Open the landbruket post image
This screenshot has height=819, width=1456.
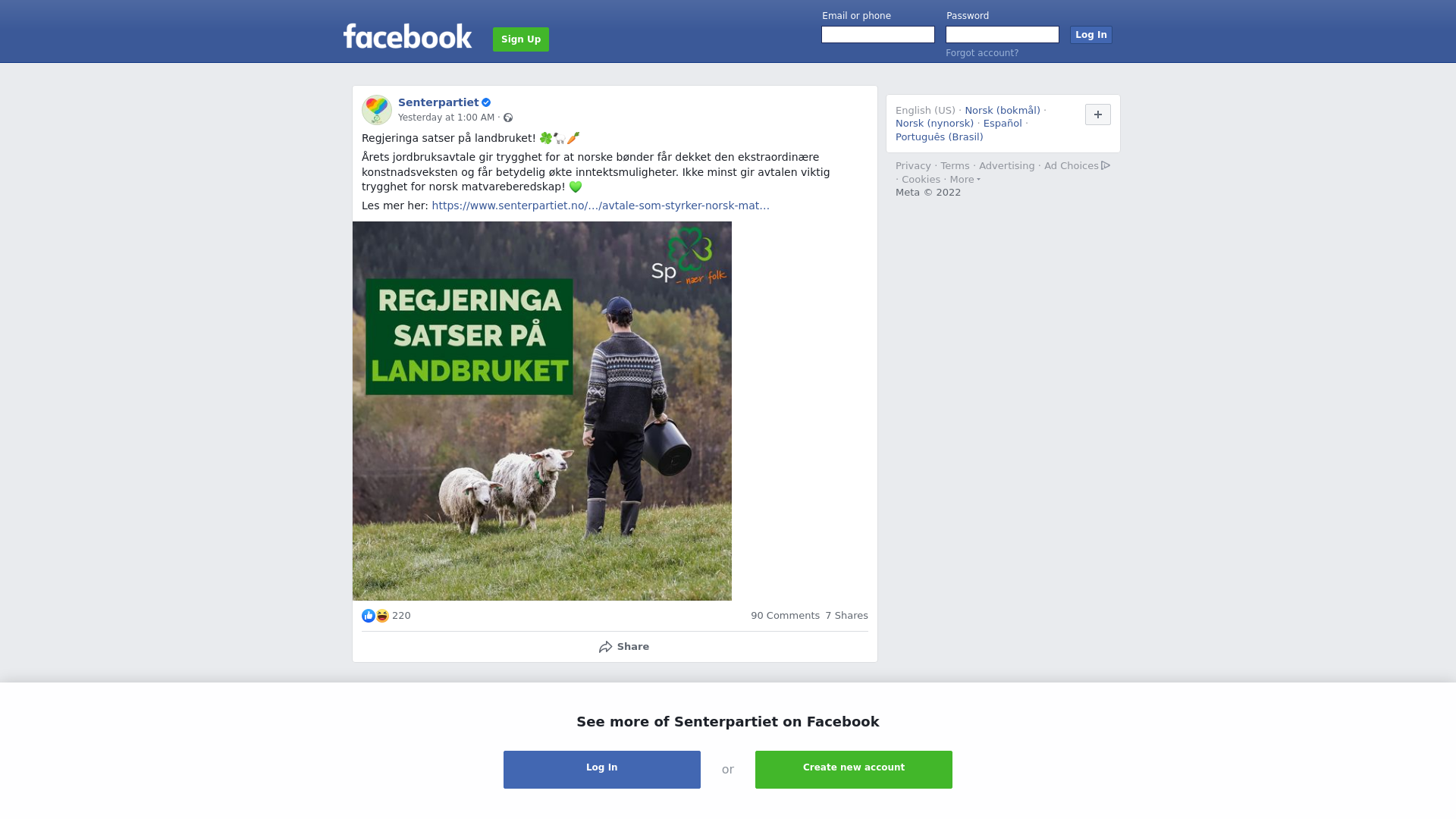point(542,411)
